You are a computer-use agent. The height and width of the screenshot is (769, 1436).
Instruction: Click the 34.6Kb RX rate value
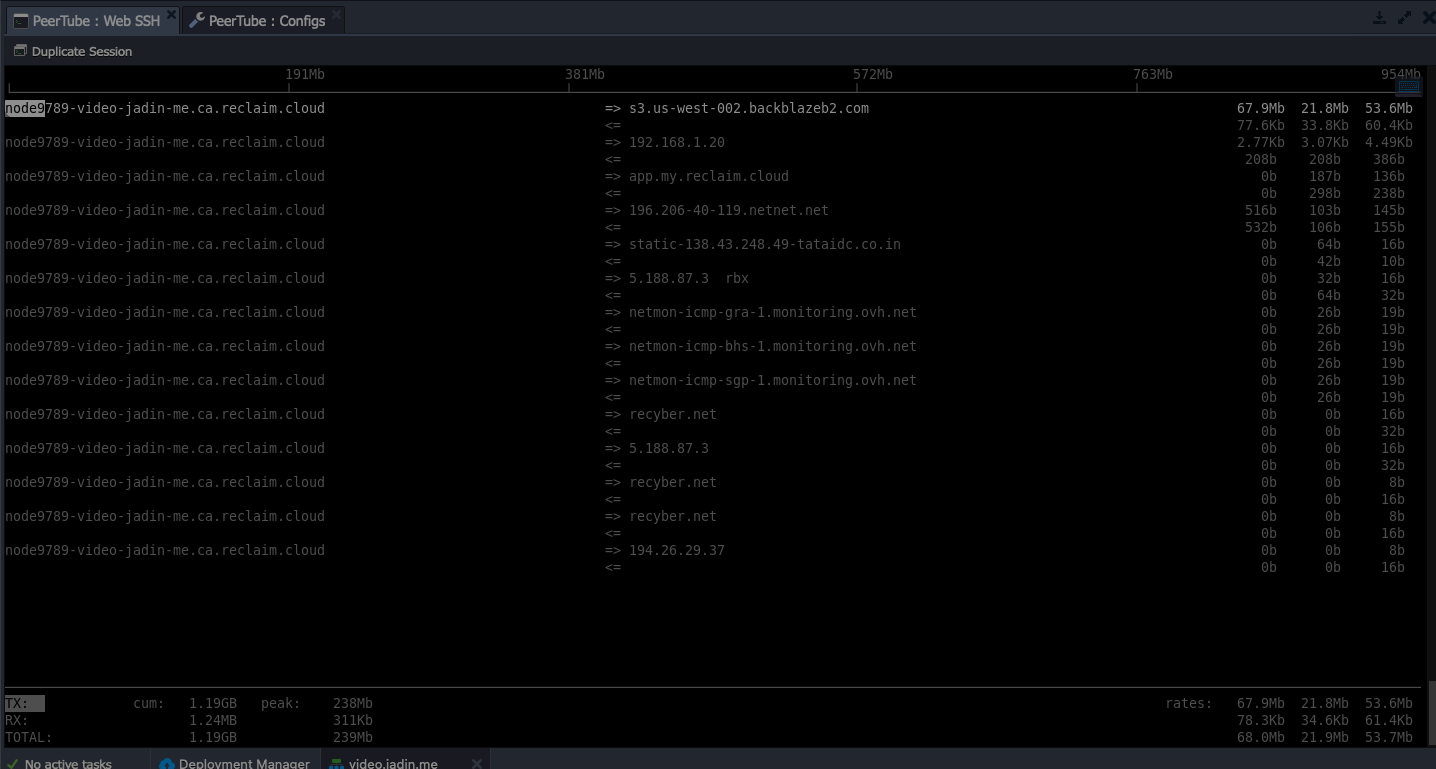pos(1325,720)
